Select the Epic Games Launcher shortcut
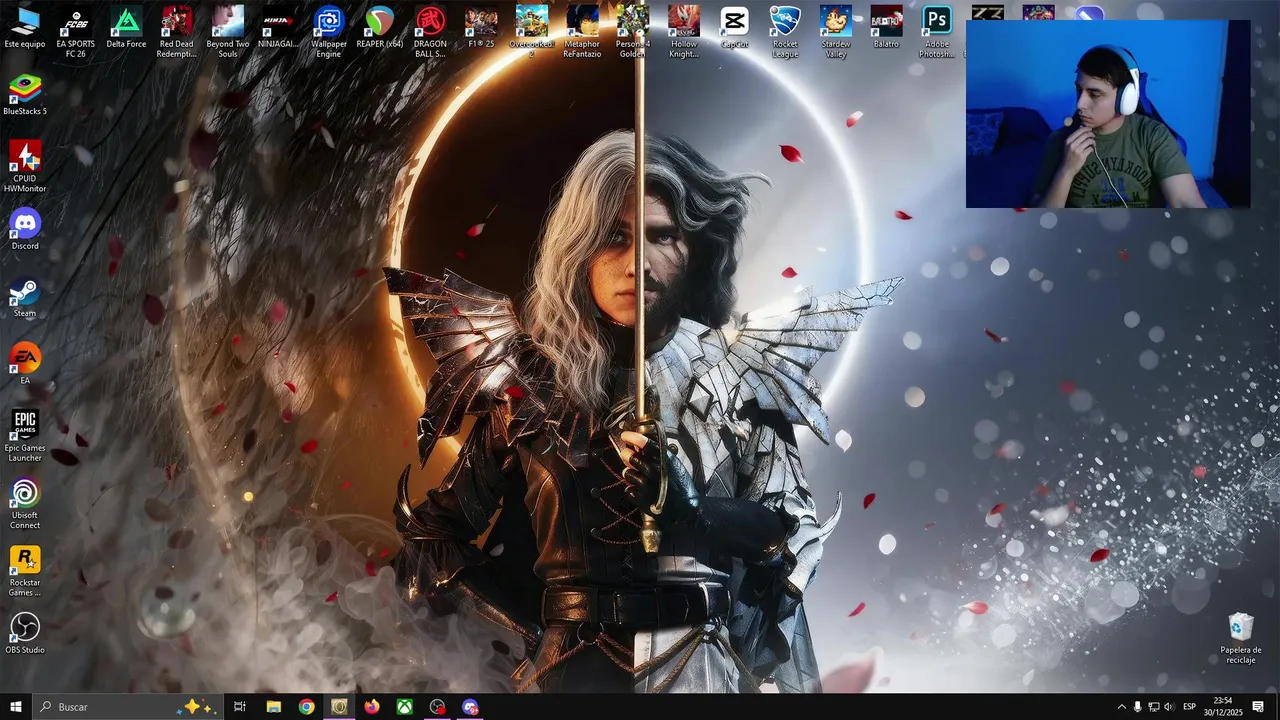 (x=25, y=436)
